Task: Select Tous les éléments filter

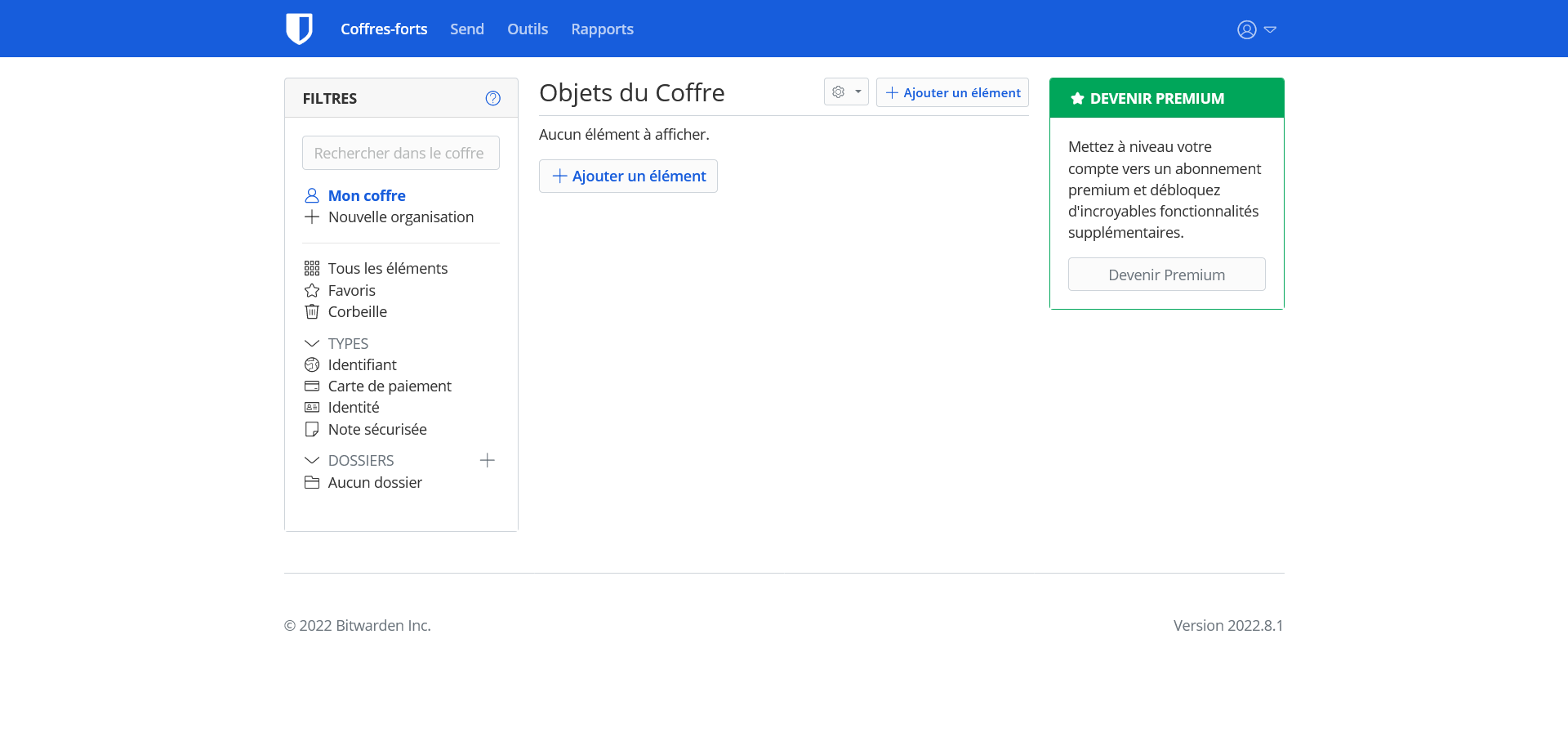Action: pos(387,268)
